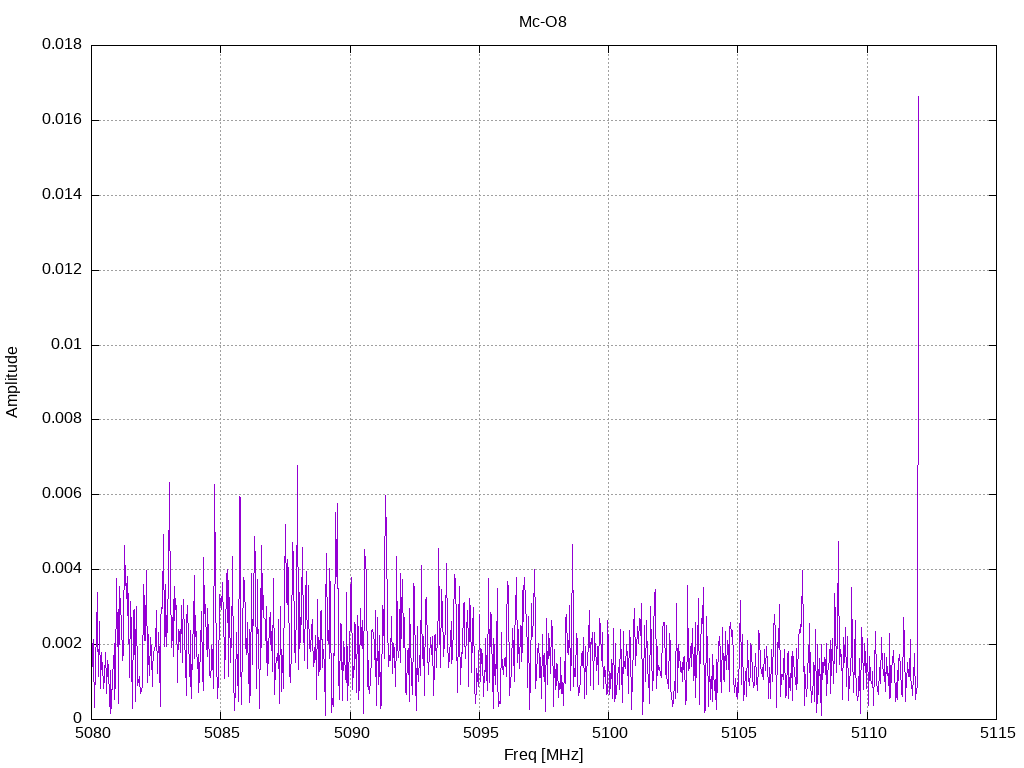Click the plot title Mc-O8
The height and width of the screenshot is (768, 1024).
point(543,22)
